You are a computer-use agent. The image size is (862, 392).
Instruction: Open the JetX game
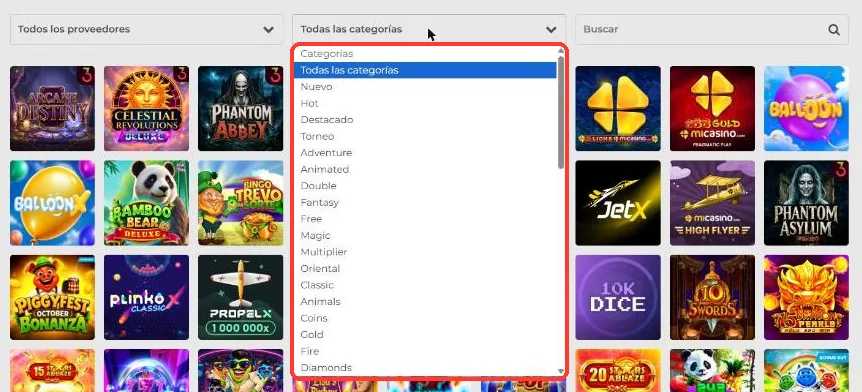pos(618,203)
